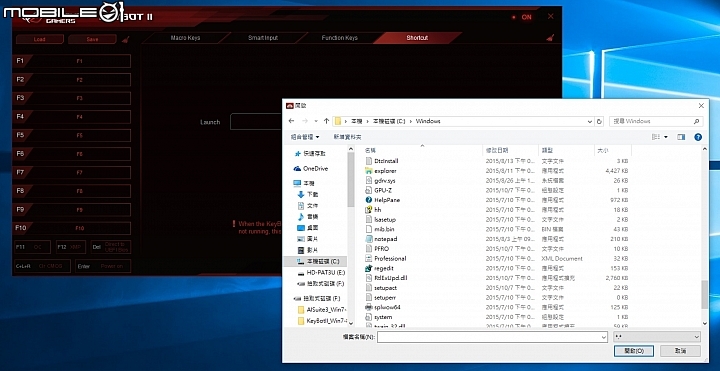Click the Save profile button
This screenshot has width=720, height=371.
click(92, 39)
